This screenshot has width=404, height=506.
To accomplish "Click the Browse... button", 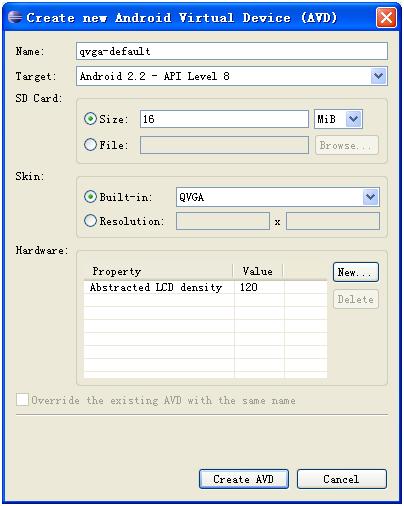I will coord(347,145).
